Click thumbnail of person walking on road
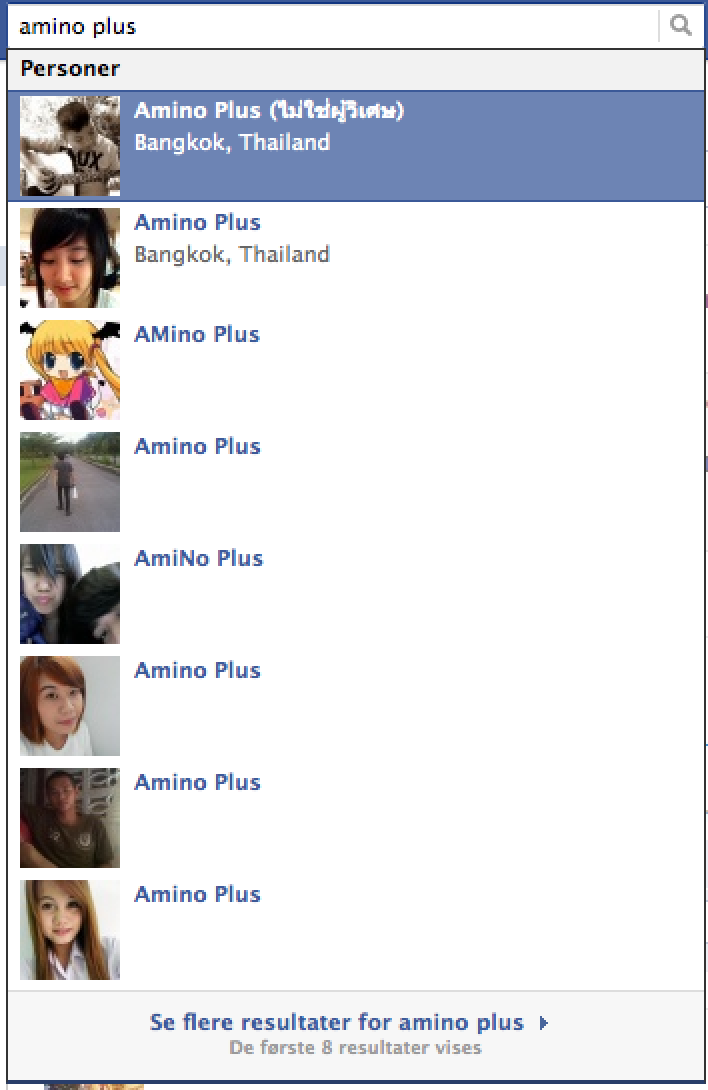Viewport: 708px width, 1090px height. click(x=70, y=482)
